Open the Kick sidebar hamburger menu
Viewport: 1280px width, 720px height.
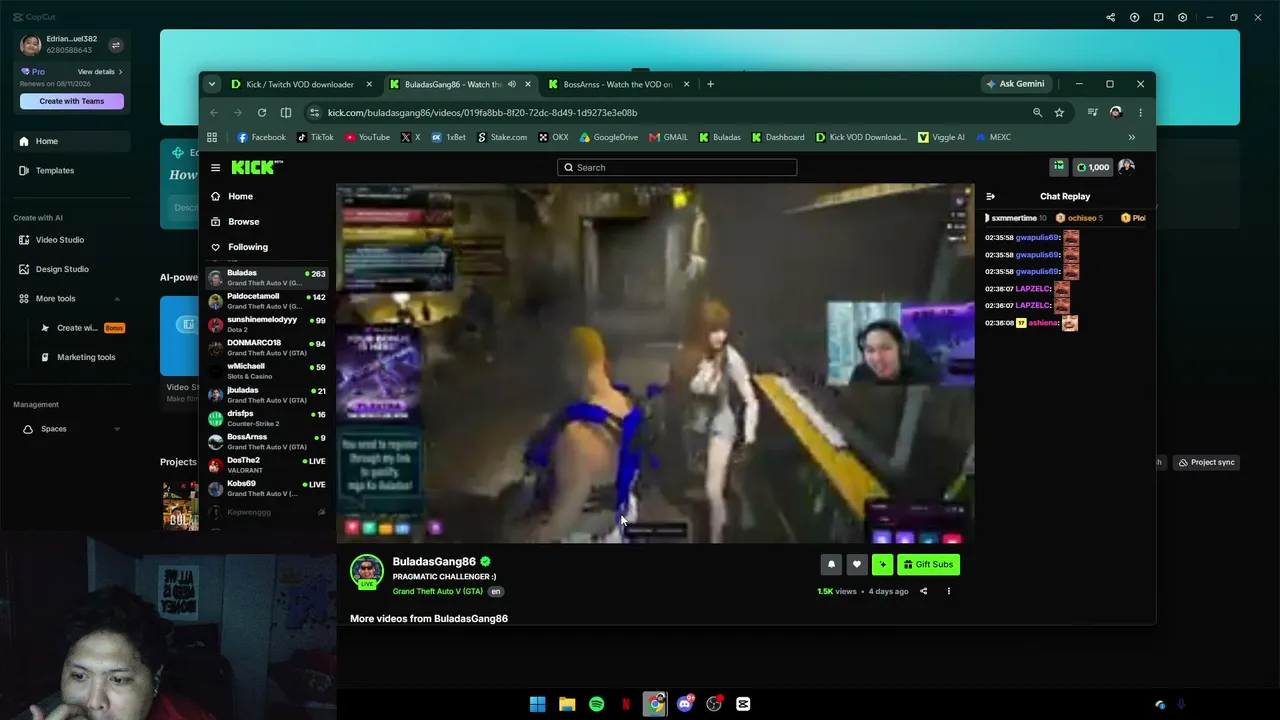click(215, 168)
